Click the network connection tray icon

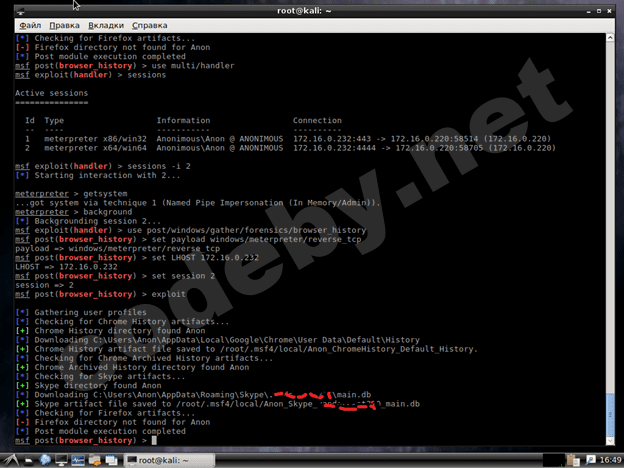point(590,460)
